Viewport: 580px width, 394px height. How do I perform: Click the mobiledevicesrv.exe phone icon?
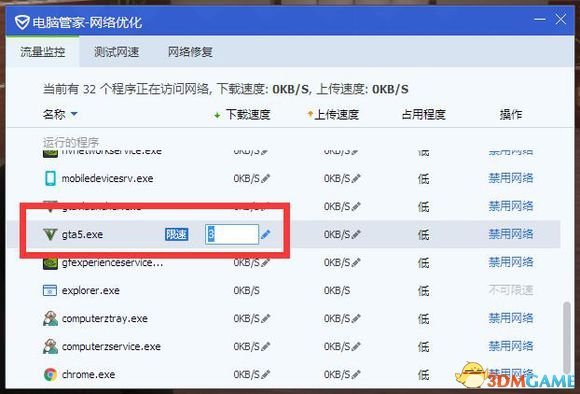(x=50, y=178)
